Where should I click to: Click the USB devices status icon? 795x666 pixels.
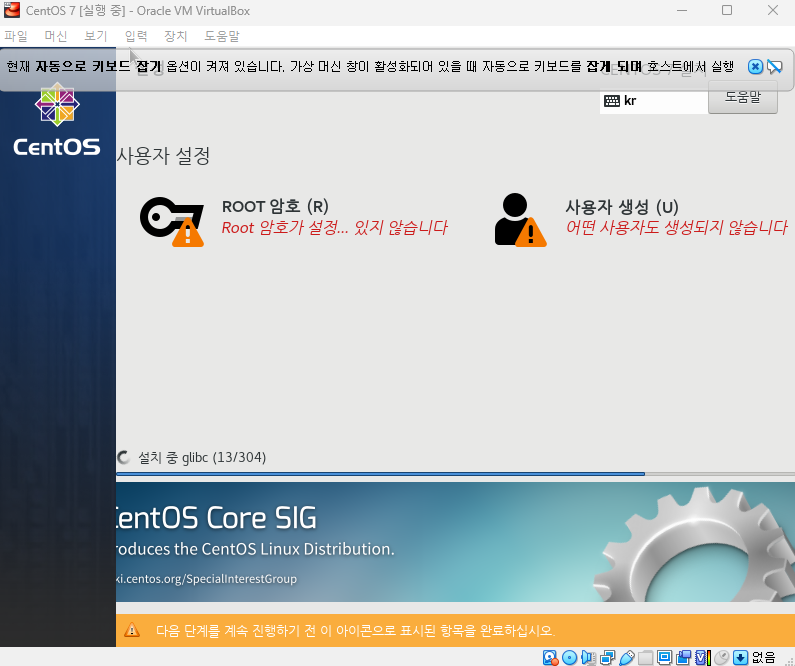click(x=627, y=658)
